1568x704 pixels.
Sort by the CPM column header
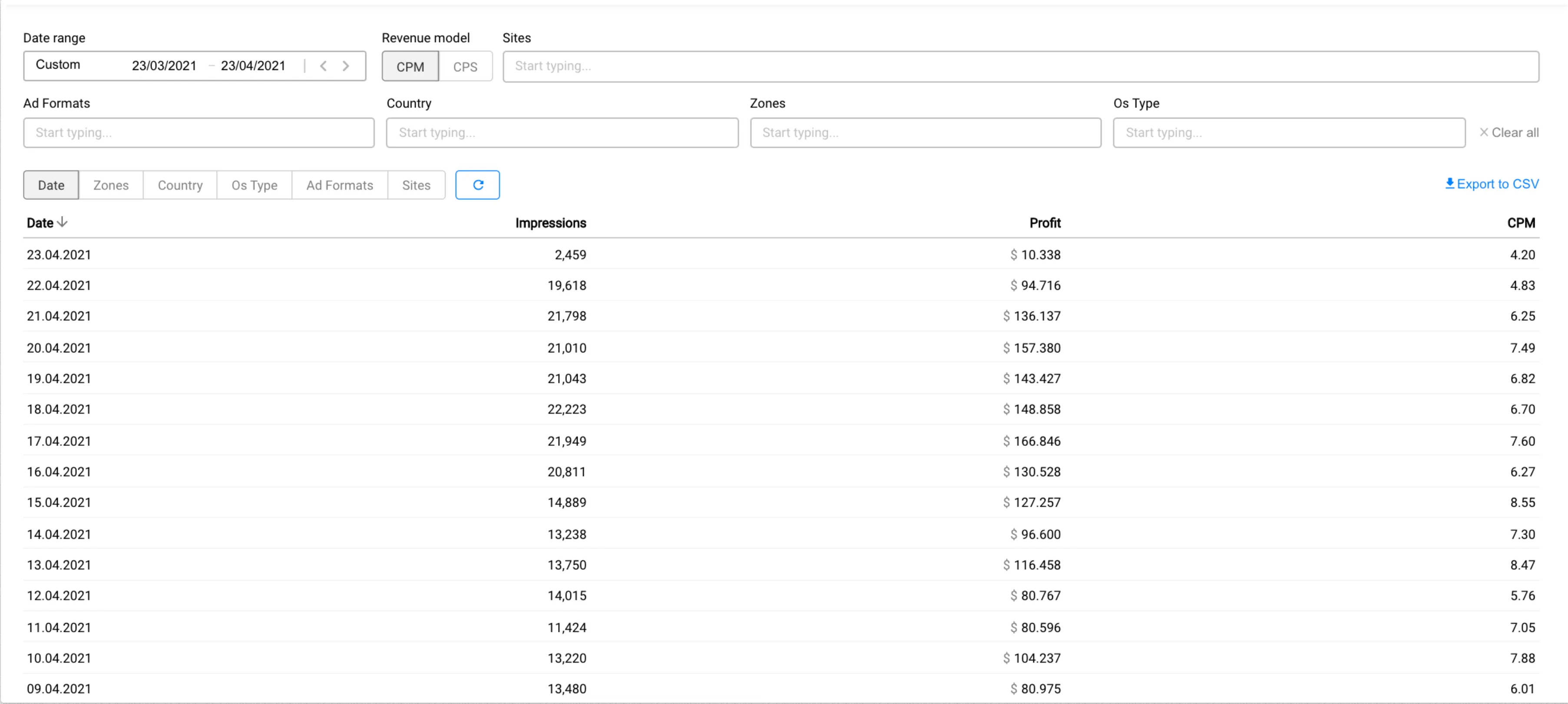(1521, 223)
